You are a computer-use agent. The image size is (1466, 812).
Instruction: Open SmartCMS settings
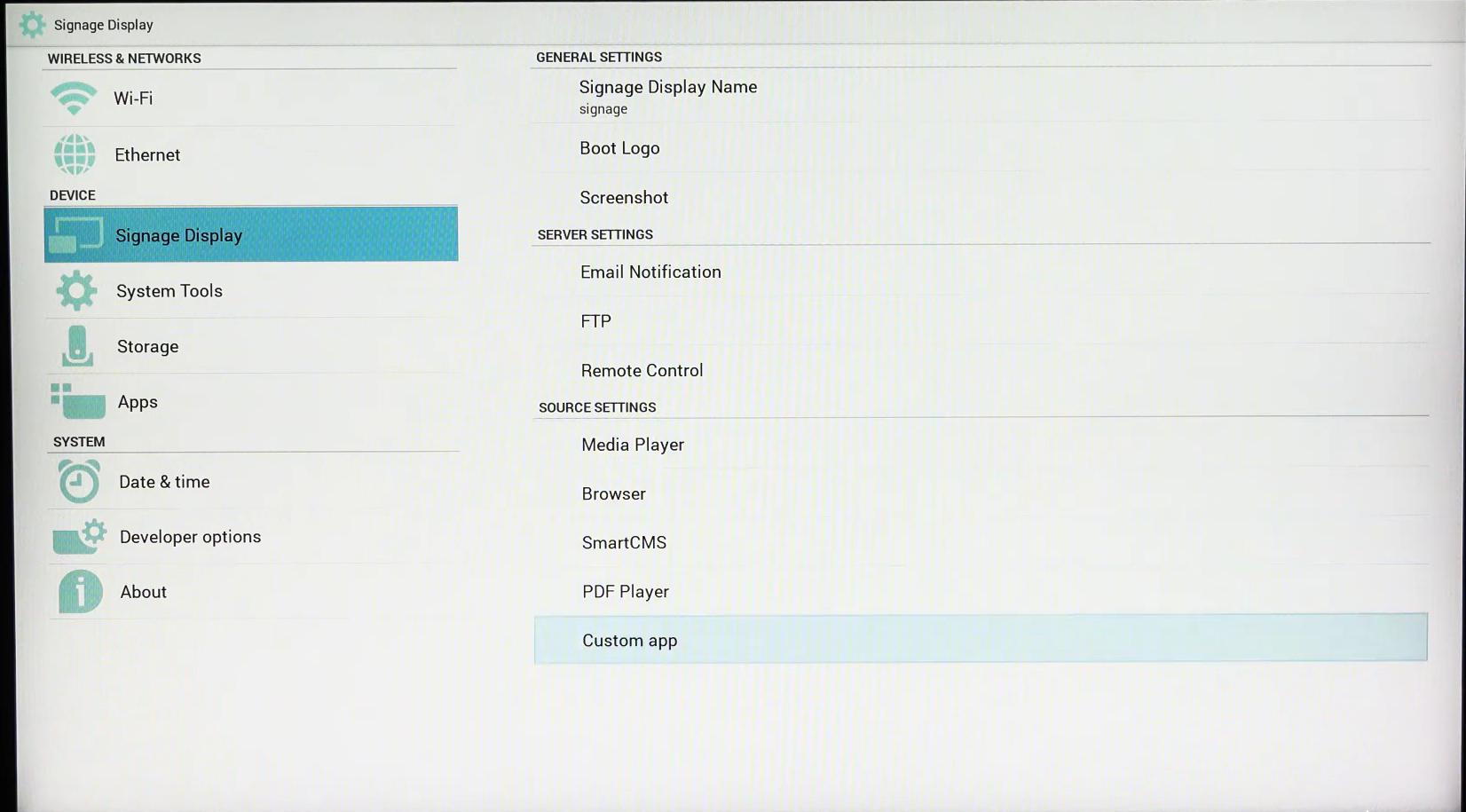(x=981, y=542)
